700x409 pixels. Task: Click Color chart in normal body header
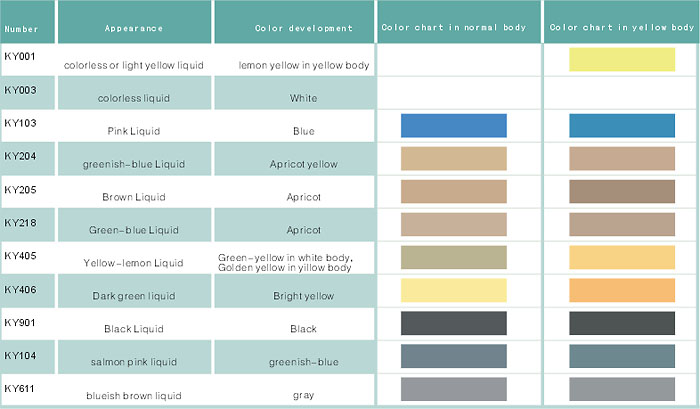(x=459, y=22)
